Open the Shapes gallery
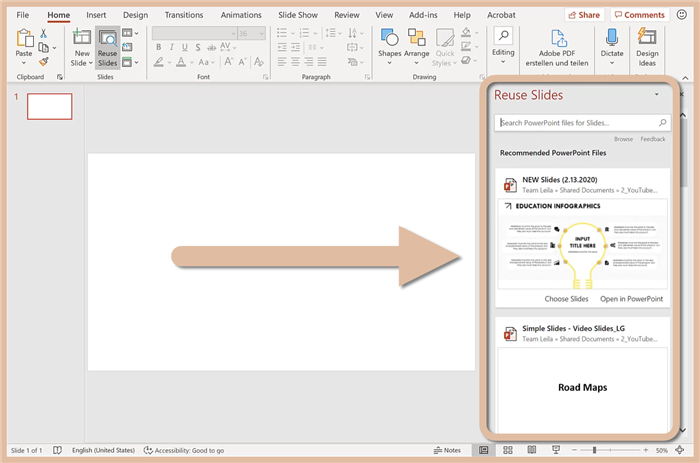Image resolution: width=700 pixels, height=463 pixels. point(390,46)
